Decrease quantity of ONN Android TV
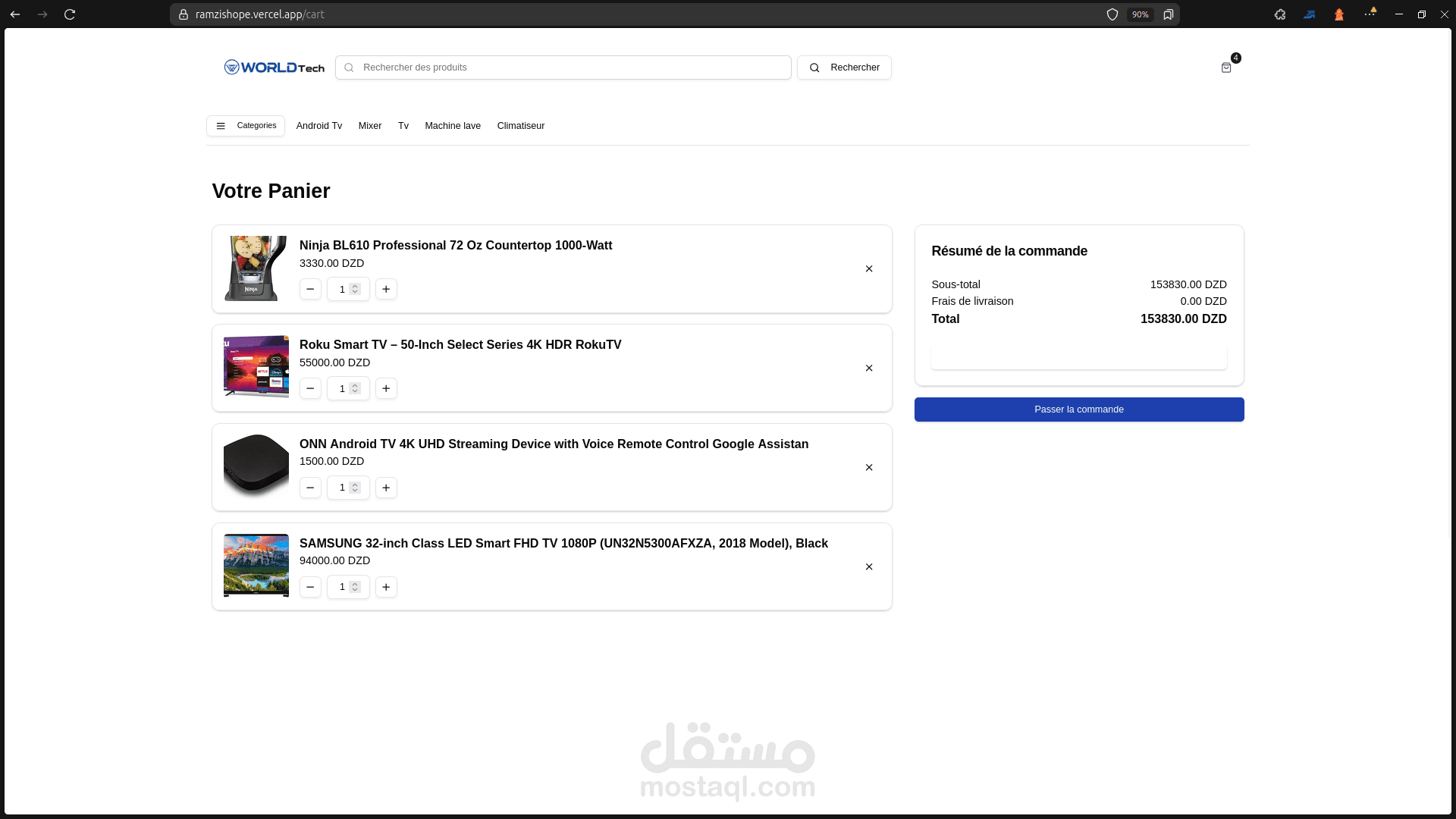Viewport: 1456px width, 819px height. 310,488
